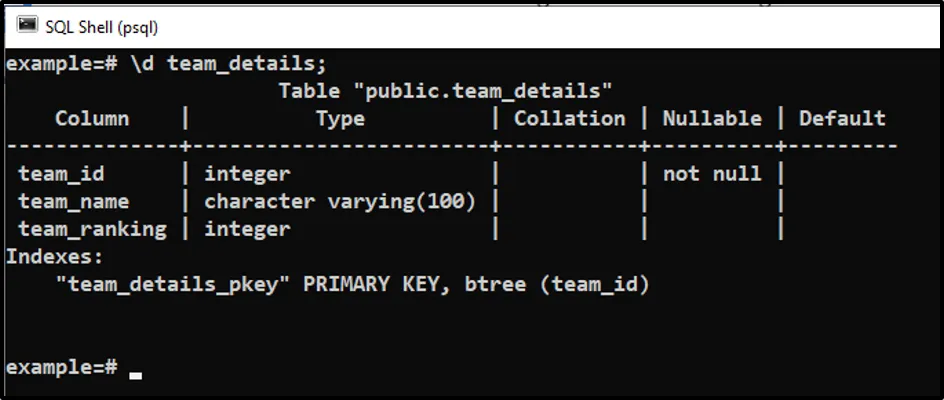Viewport: 944px width, 400px height.
Task: Click the "Column" header in the table
Action: (x=92, y=118)
